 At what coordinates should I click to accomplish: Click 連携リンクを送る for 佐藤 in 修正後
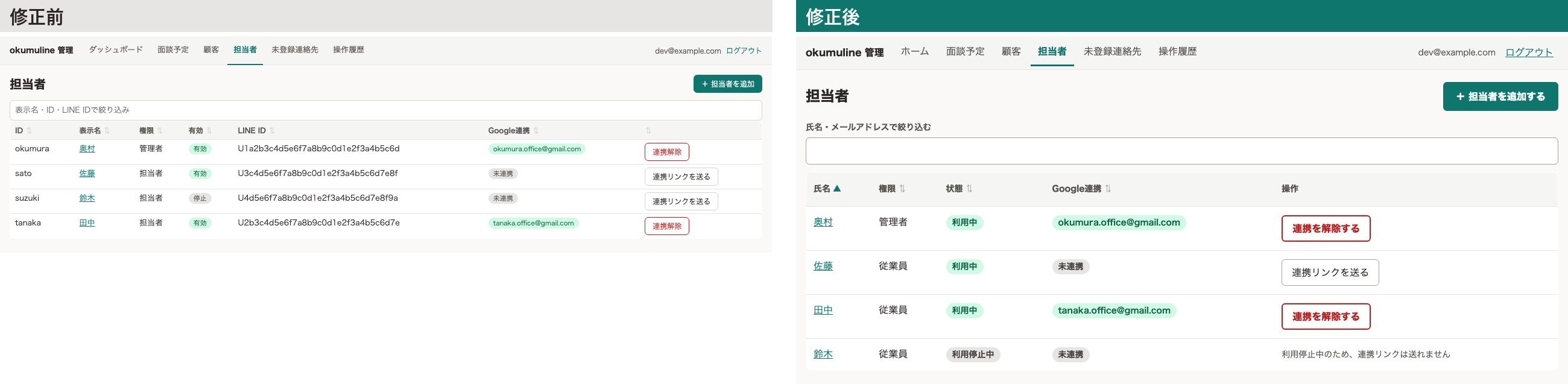(x=1330, y=272)
